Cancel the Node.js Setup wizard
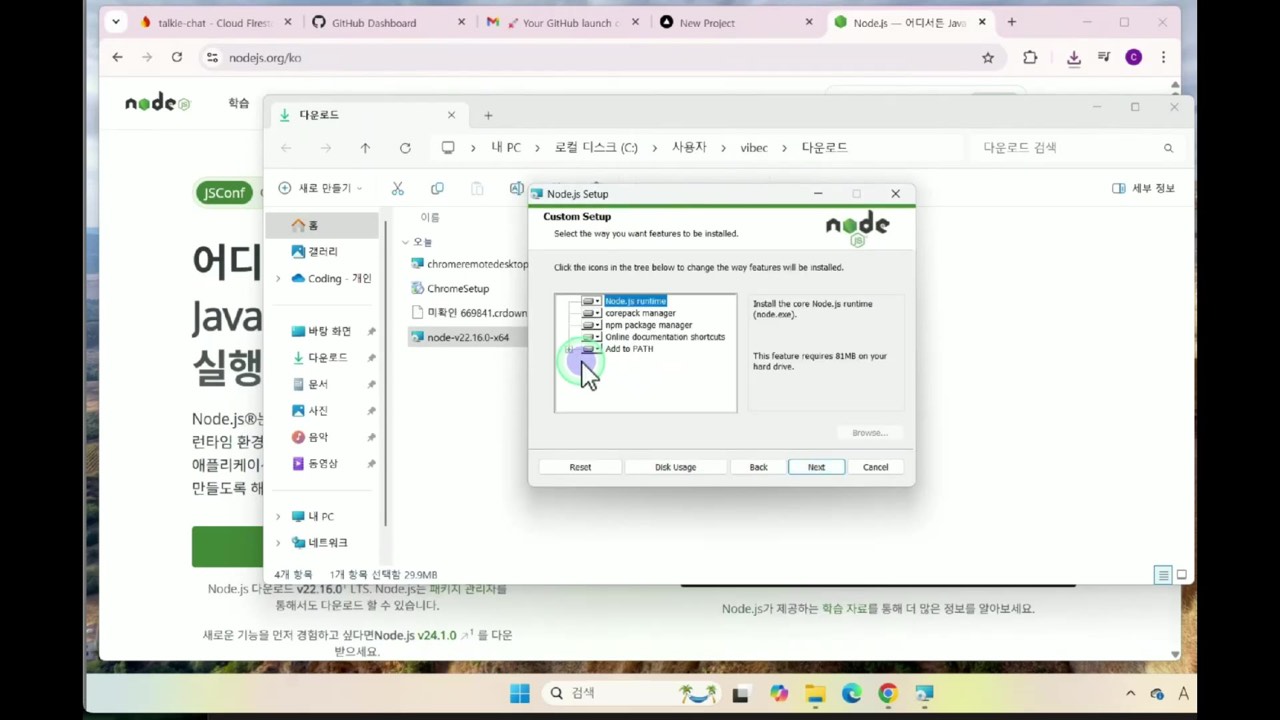Image resolution: width=1280 pixels, height=720 pixels. pos(875,467)
